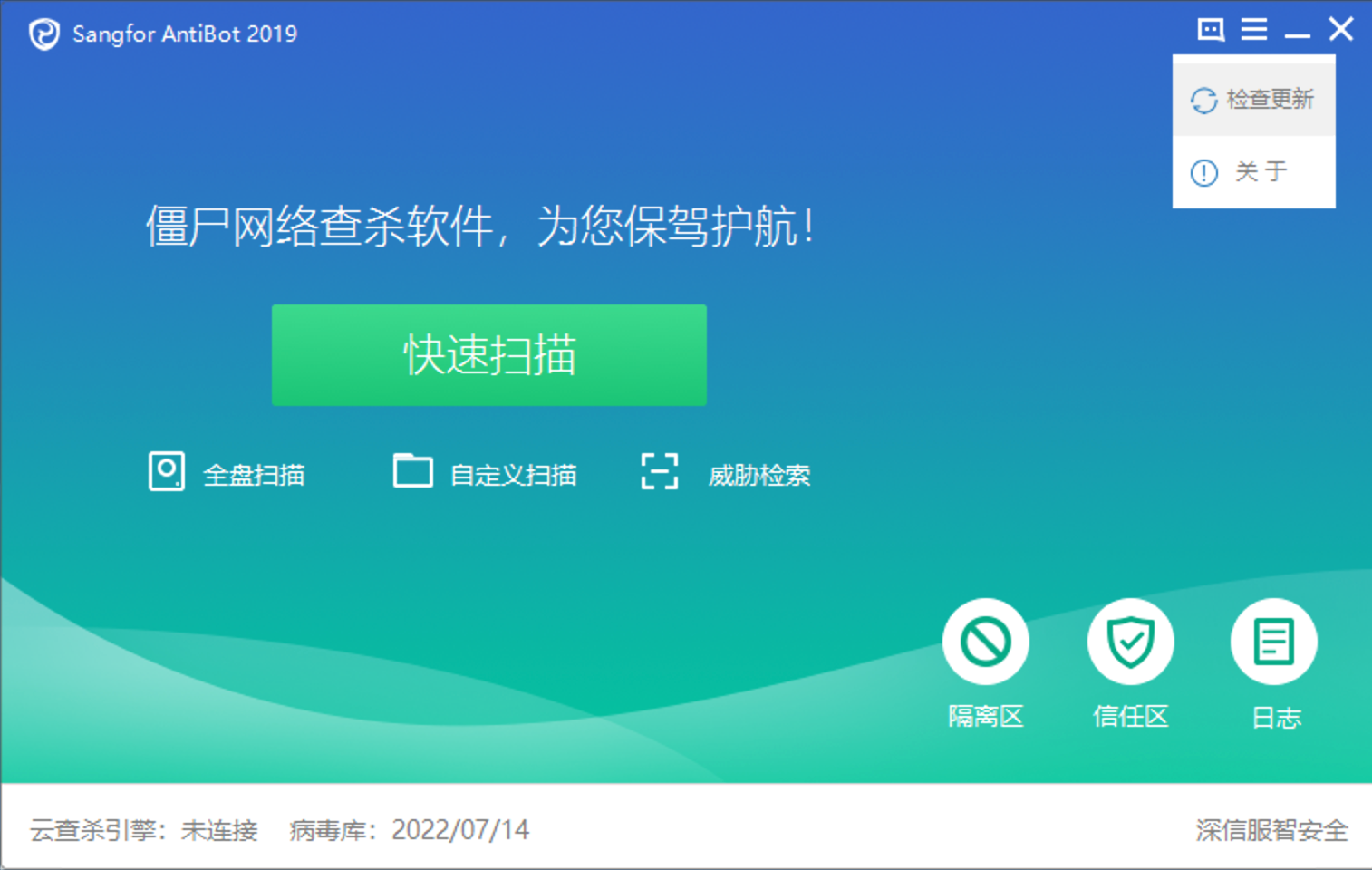Click the 病毒库 date 2022/07/14
Screen dimensions: 1372x870
coord(459,830)
